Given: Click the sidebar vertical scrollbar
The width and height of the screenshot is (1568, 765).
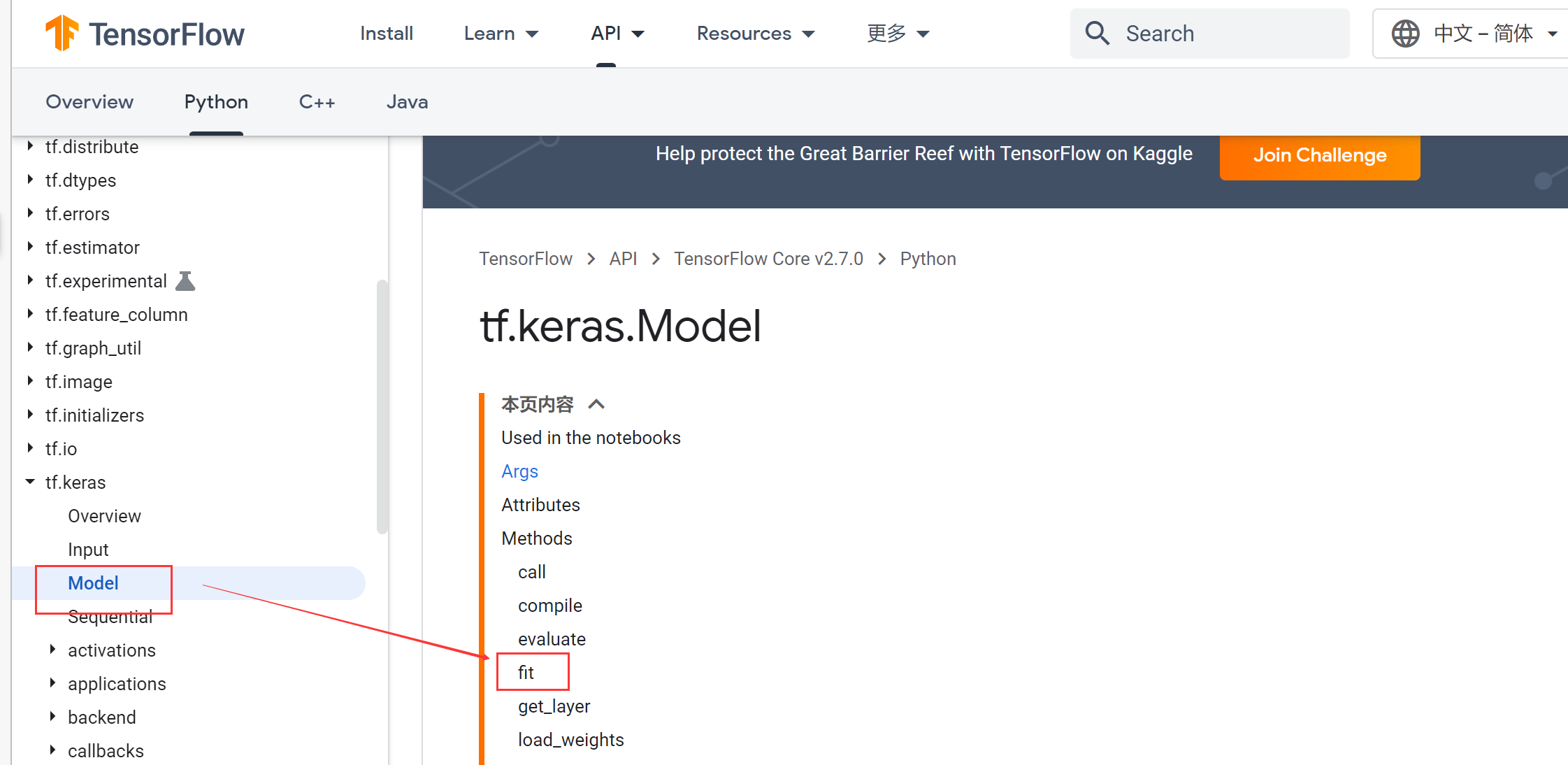Looking at the screenshot, I should pyautogui.click(x=382, y=406).
